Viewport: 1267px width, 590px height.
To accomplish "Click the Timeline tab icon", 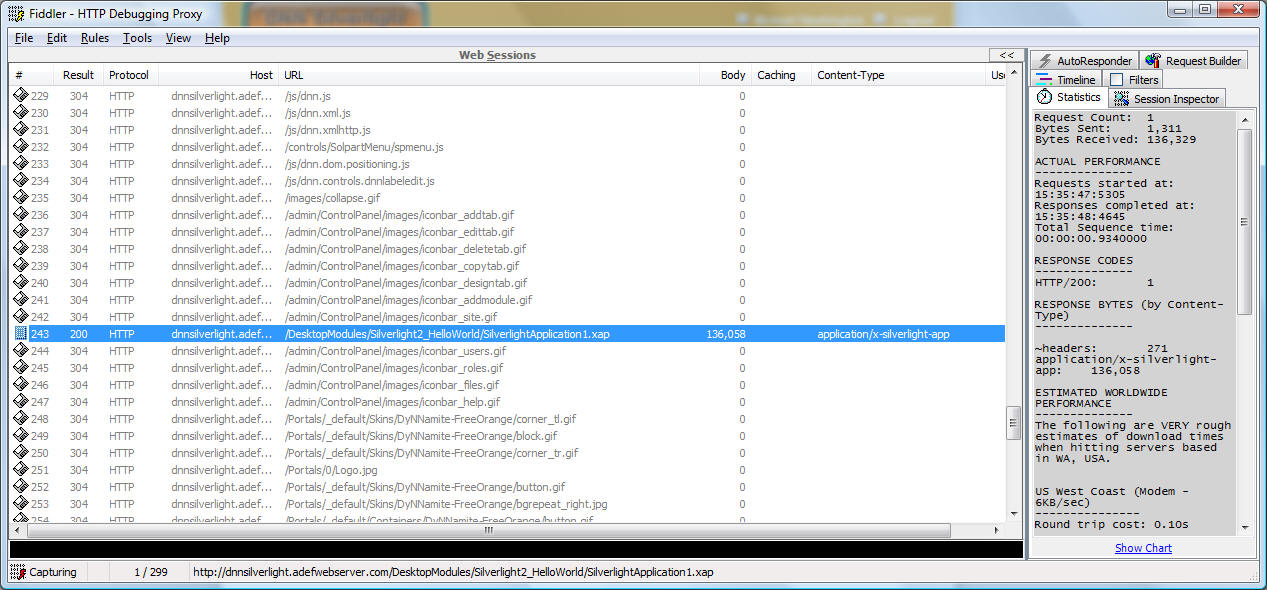I will [1044, 80].
